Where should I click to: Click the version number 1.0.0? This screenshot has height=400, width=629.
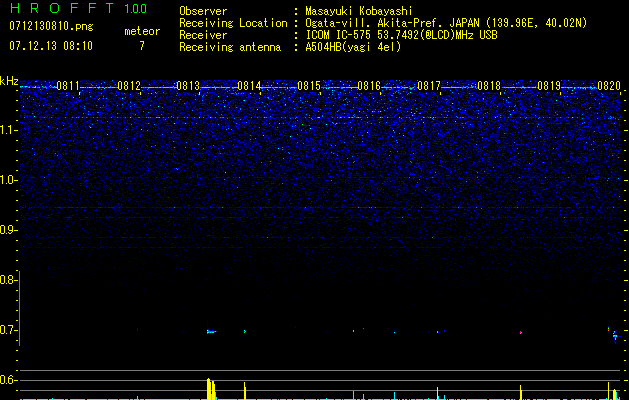pos(136,8)
